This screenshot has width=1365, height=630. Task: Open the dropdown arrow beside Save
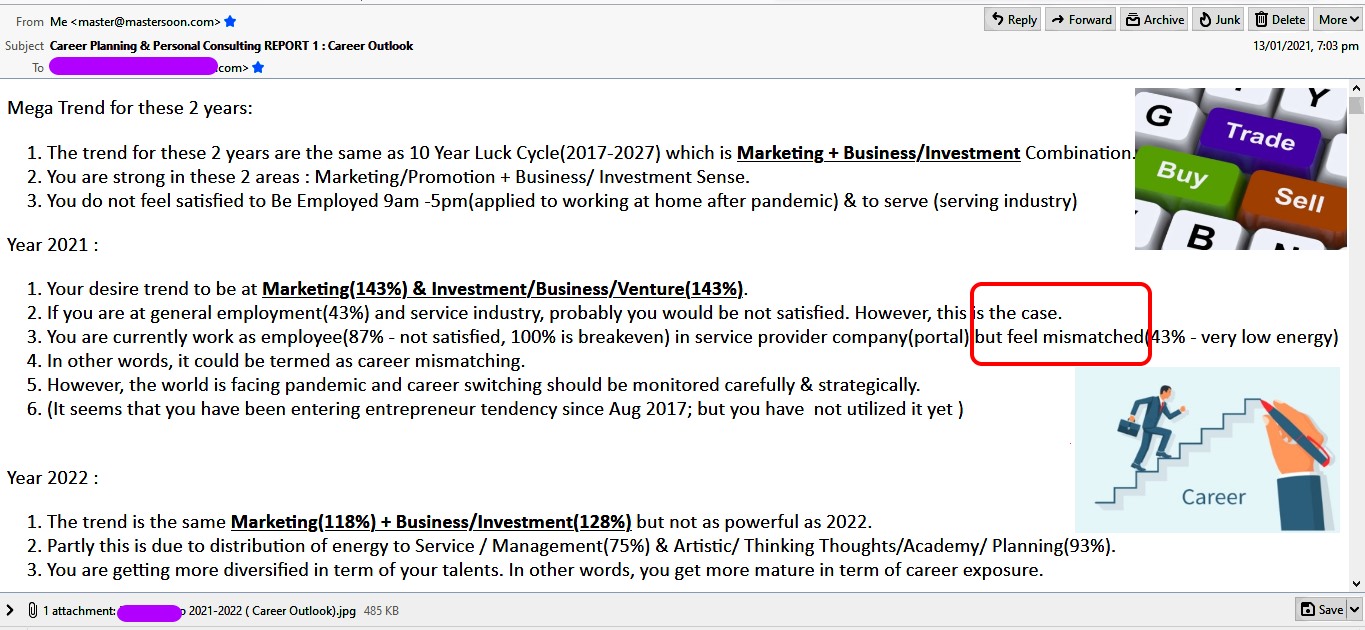1355,609
